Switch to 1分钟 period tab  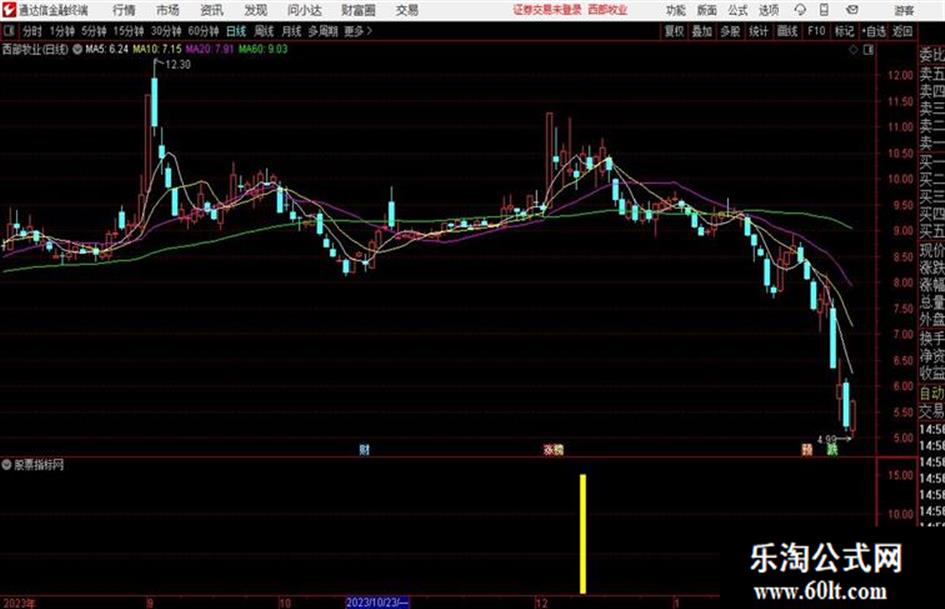click(62, 31)
